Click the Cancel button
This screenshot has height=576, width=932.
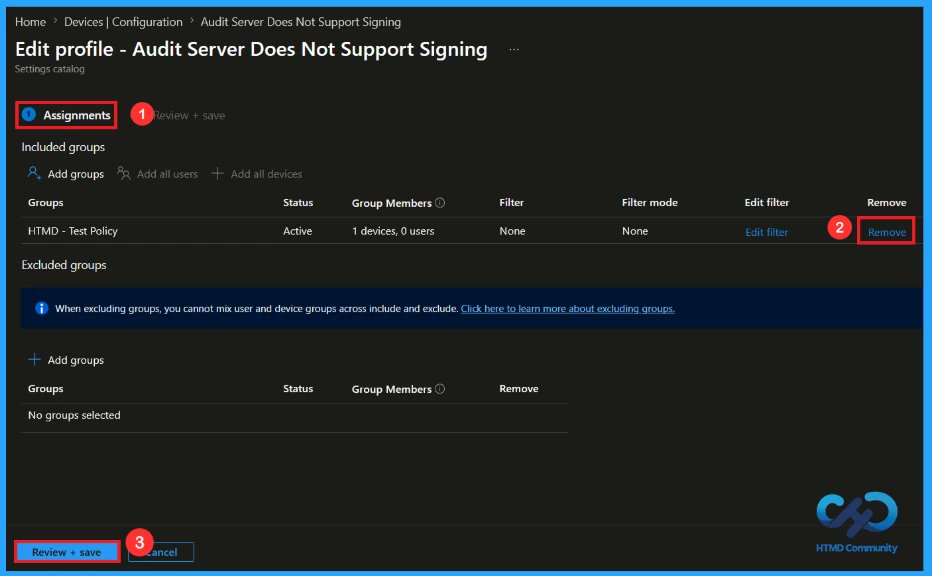pyautogui.click(x=161, y=552)
